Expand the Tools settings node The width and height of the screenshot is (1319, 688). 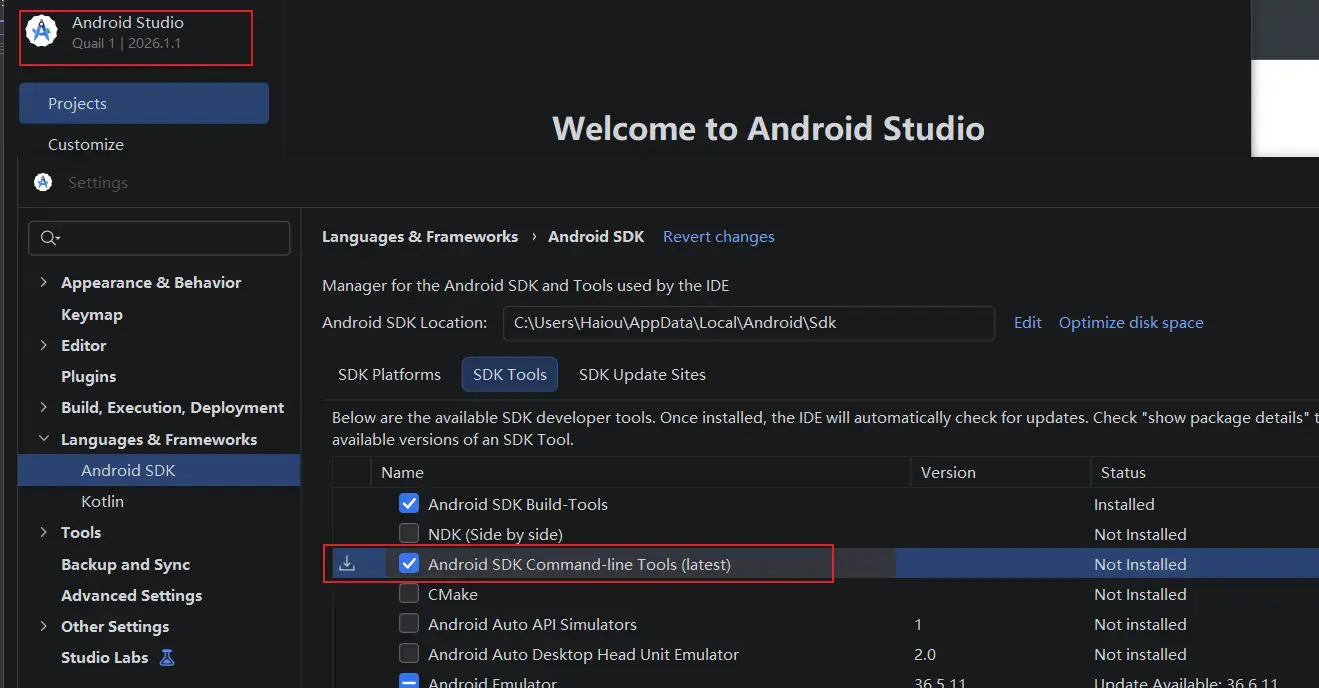pos(43,532)
